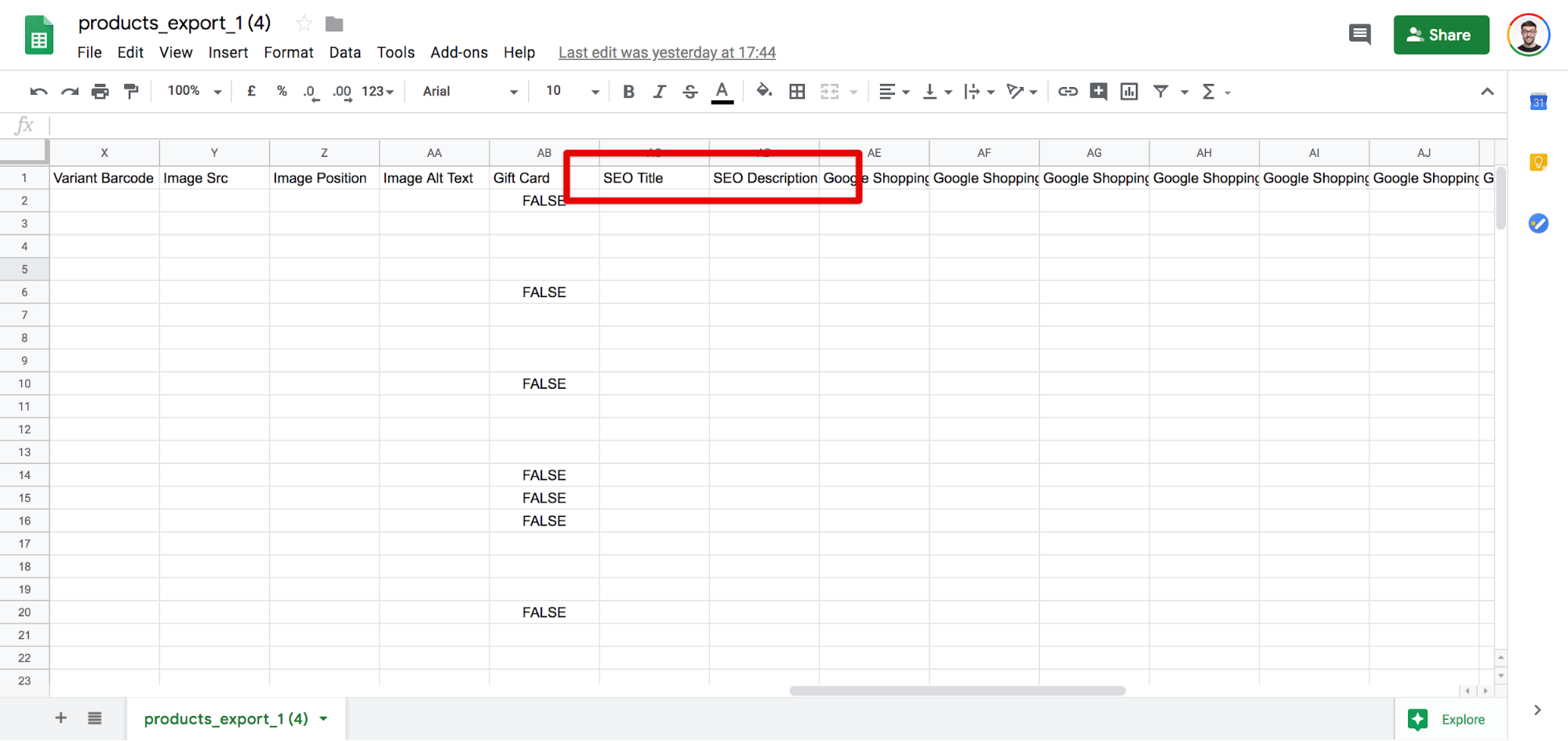Toggle italic text formatting

click(x=659, y=92)
